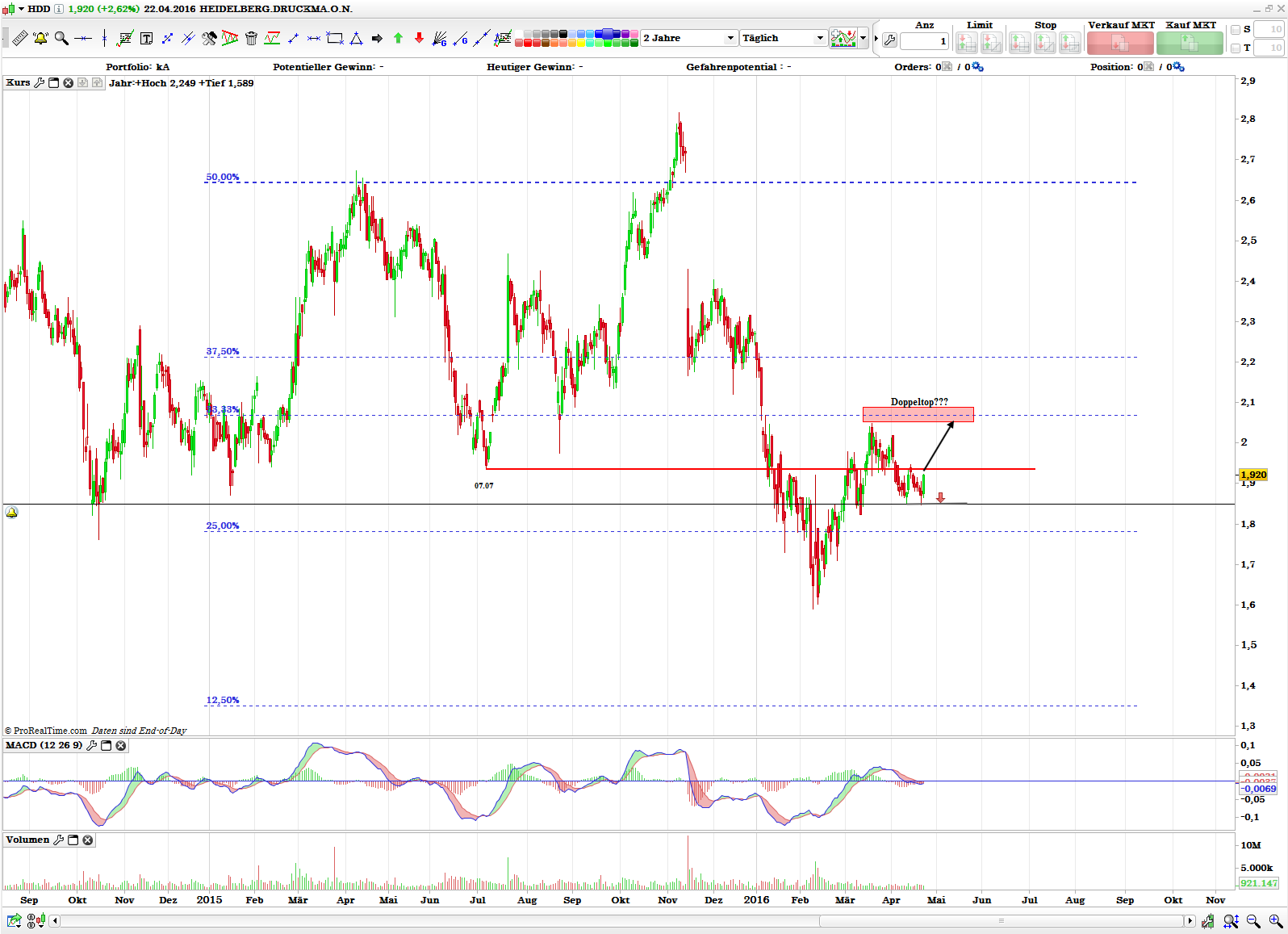Click the trash can delete-drawings icon
1288x934 pixels.
[x=251, y=38]
